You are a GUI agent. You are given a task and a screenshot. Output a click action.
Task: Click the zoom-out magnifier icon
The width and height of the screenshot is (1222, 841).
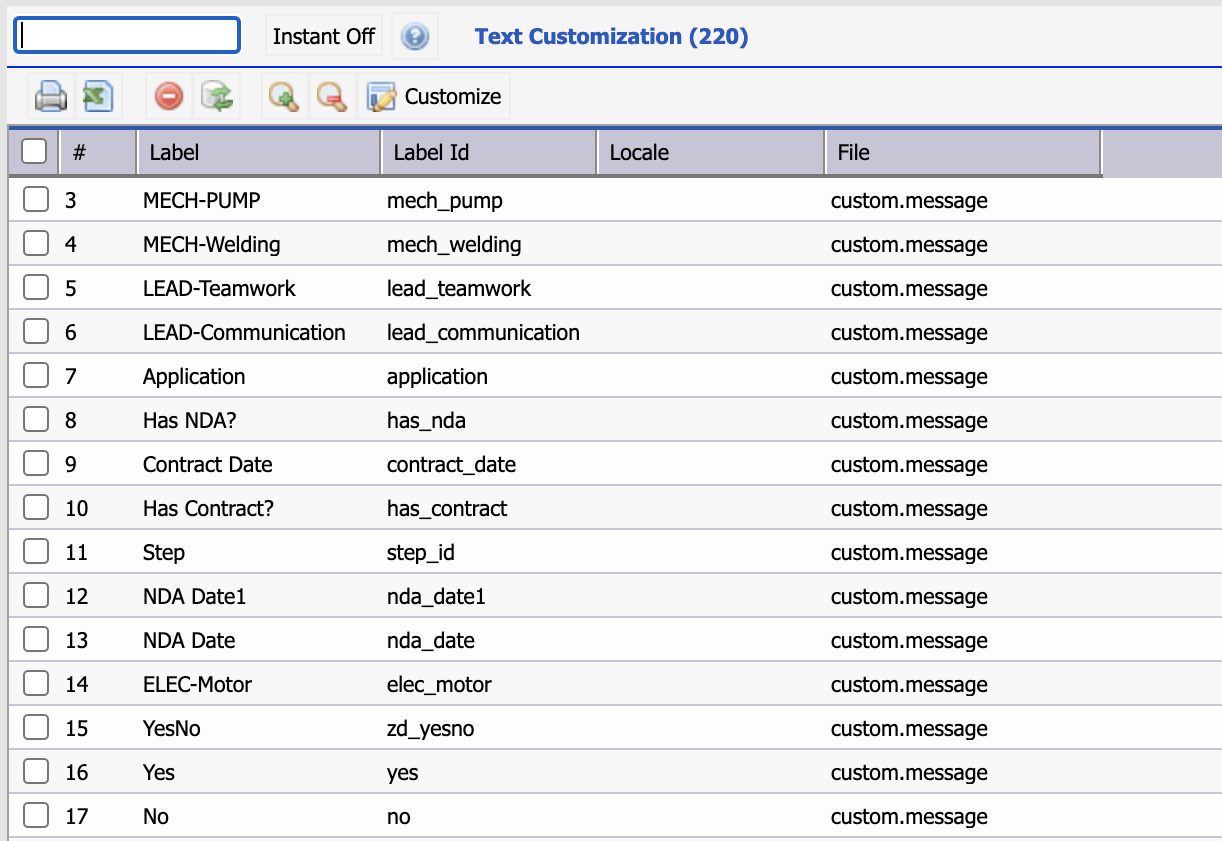pyautogui.click(x=331, y=97)
